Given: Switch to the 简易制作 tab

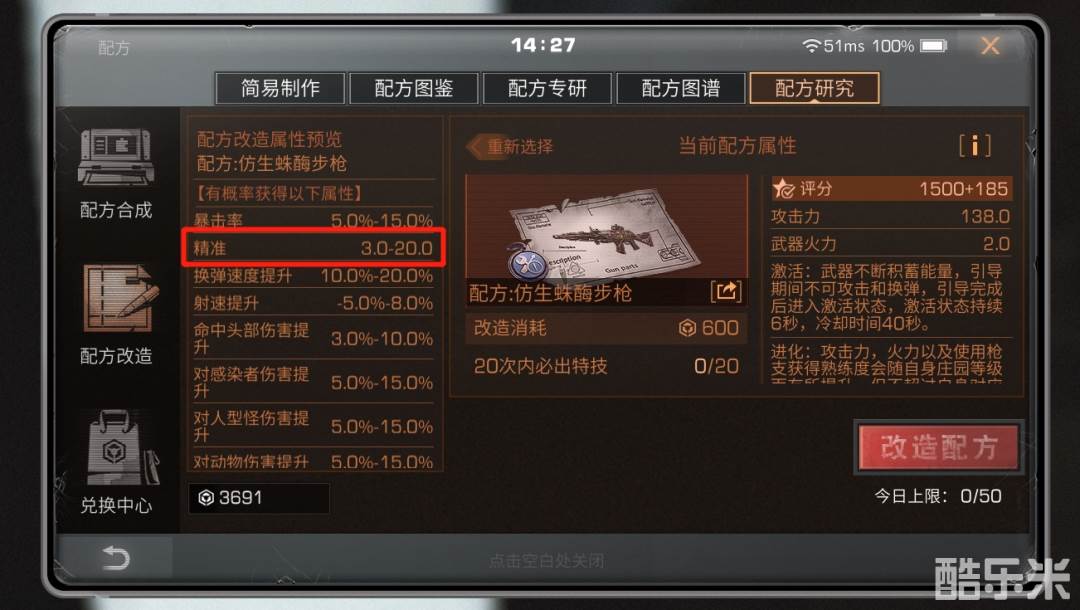Looking at the screenshot, I should (x=280, y=88).
